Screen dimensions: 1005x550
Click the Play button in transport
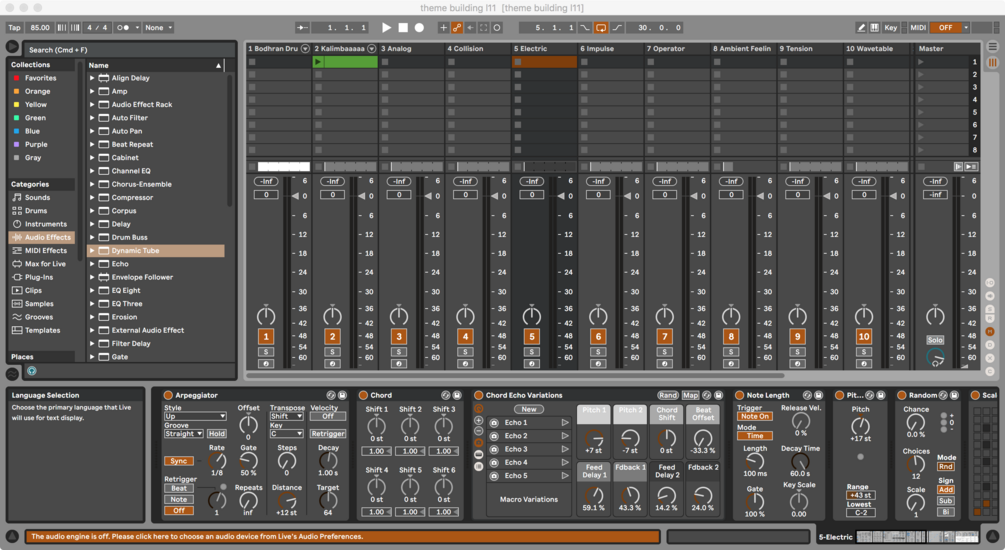[x=386, y=28]
